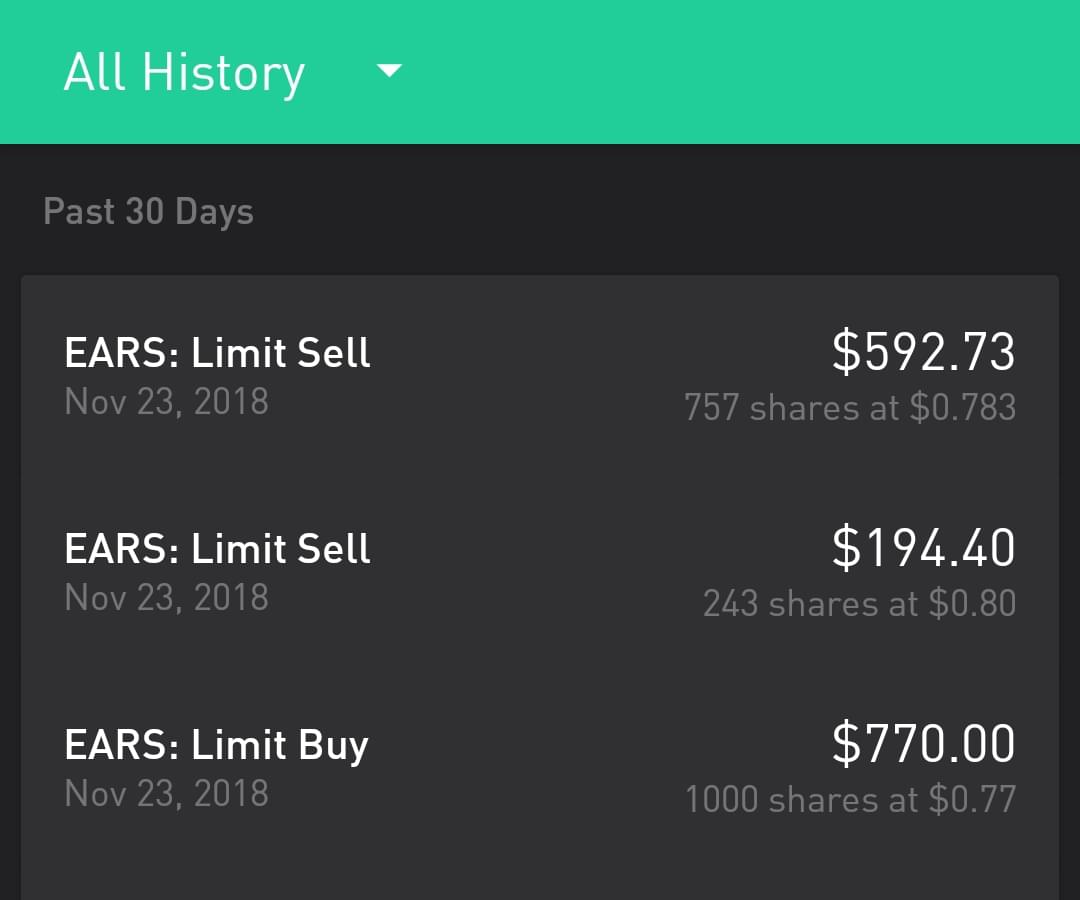
Task: Tap the $194.40 amount
Action: (x=923, y=549)
